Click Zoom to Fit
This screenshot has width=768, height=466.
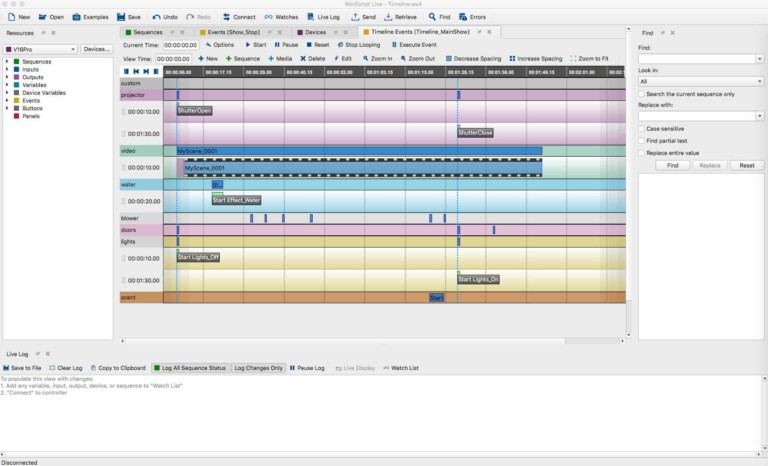pyautogui.click(x=589, y=58)
